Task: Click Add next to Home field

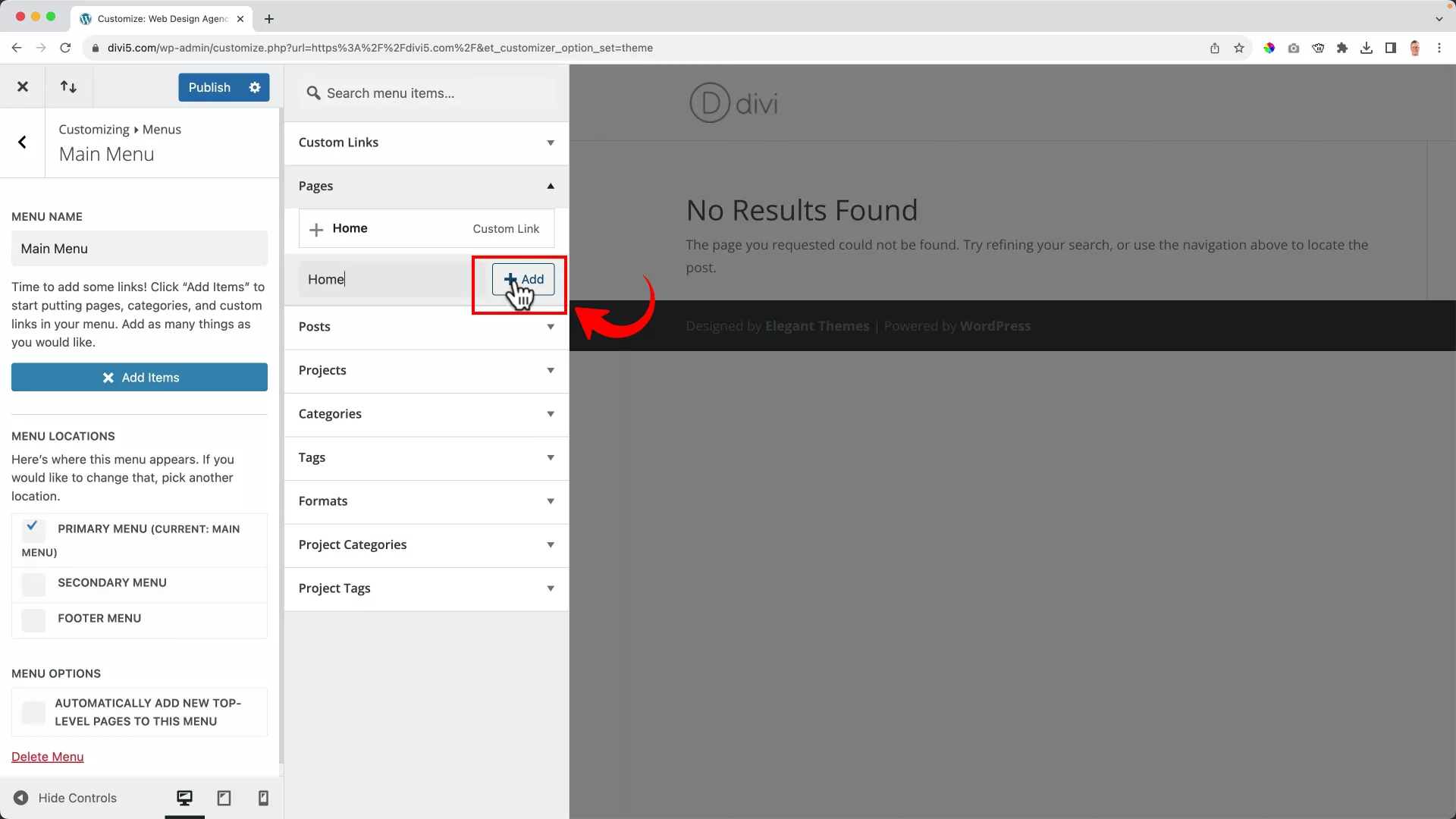Action: click(523, 279)
